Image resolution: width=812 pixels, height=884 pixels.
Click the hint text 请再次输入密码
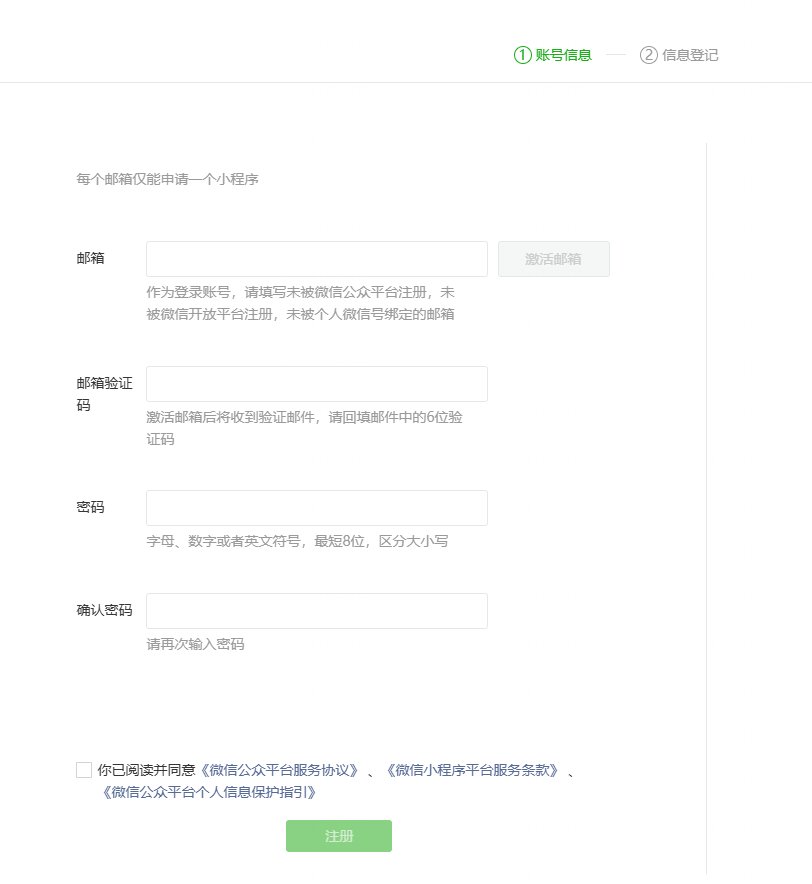(x=195, y=644)
